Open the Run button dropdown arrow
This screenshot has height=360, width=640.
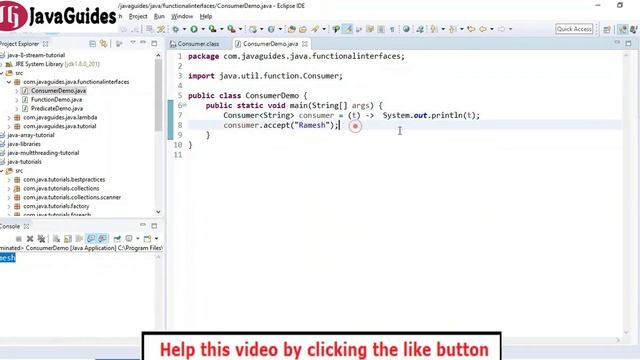coord(203,29)
